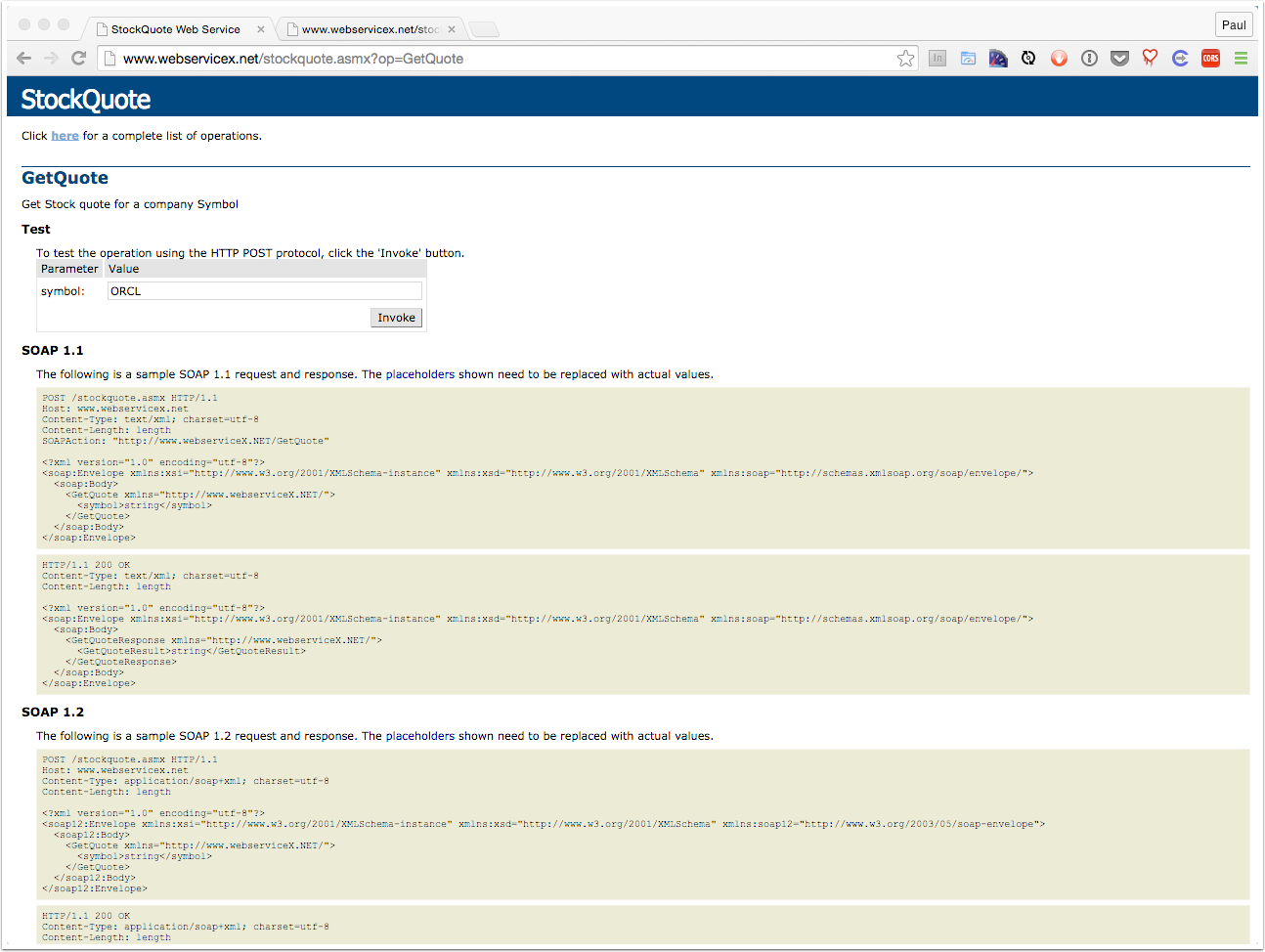This screenshot has height=952, width=1265.
Task: Click the bleeding heart Heartbleed extension icon
Action: coord(1150,59)
